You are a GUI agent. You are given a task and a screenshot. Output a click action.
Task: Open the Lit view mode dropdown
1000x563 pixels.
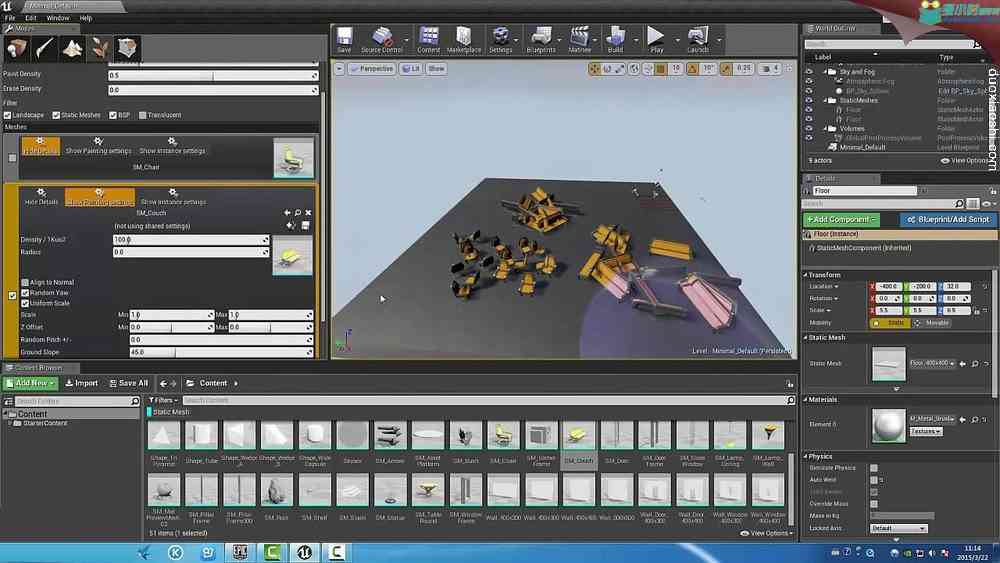411,69
